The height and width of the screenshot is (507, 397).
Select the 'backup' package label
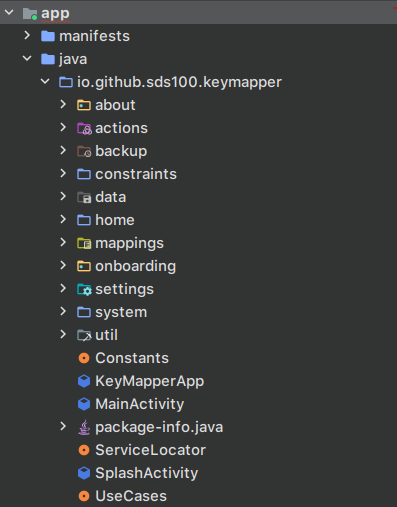coord(121,151)
